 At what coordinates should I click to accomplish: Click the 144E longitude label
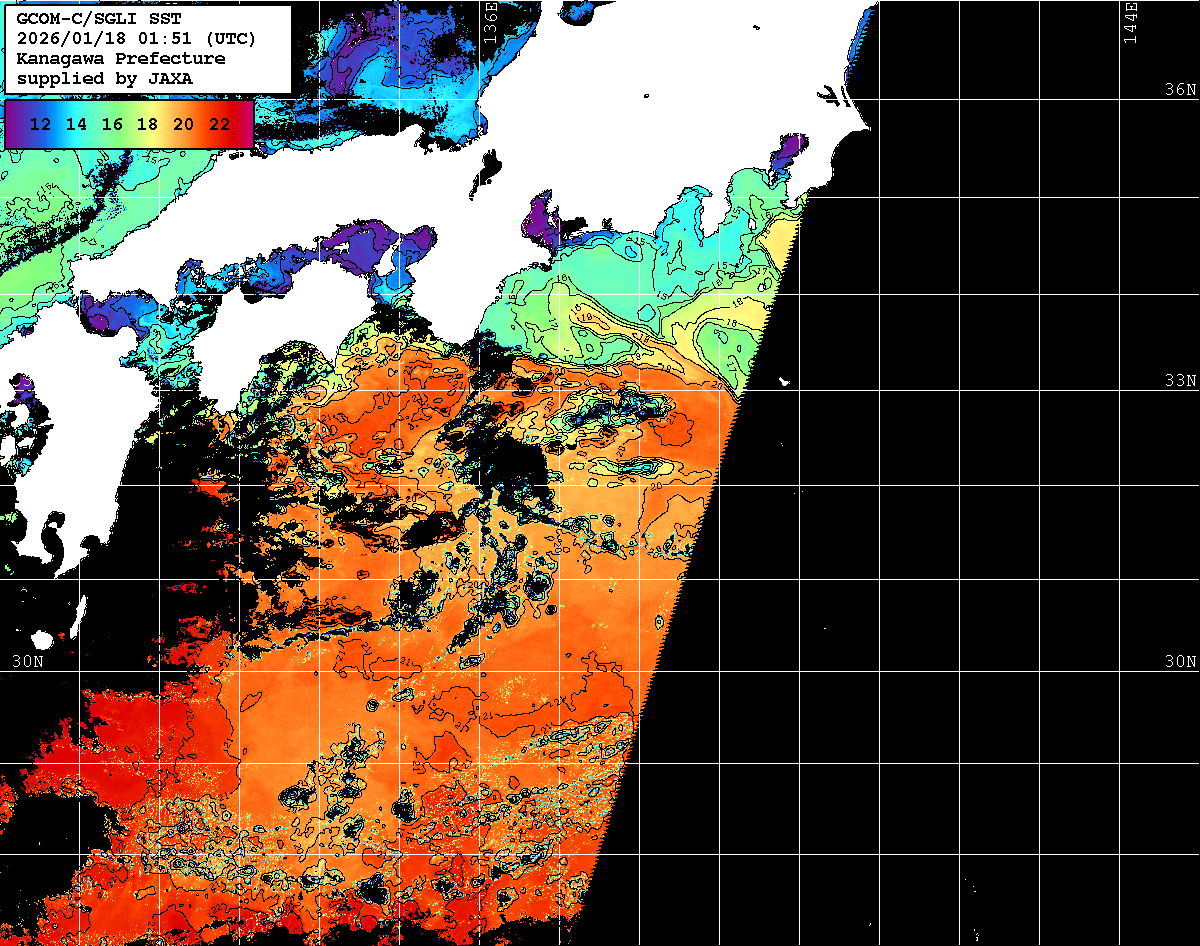pos(1130,22)
